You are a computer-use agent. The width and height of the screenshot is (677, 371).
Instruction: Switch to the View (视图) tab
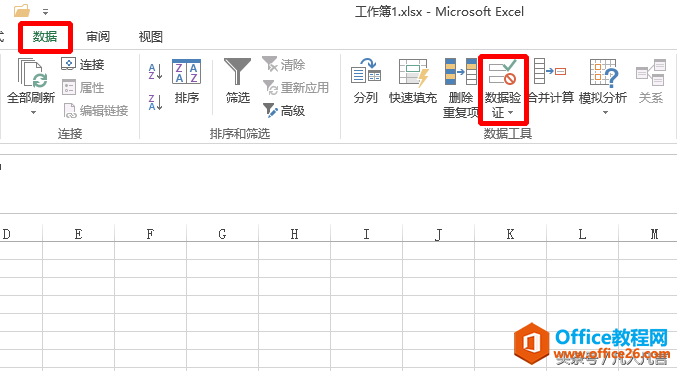click(150, 37)
